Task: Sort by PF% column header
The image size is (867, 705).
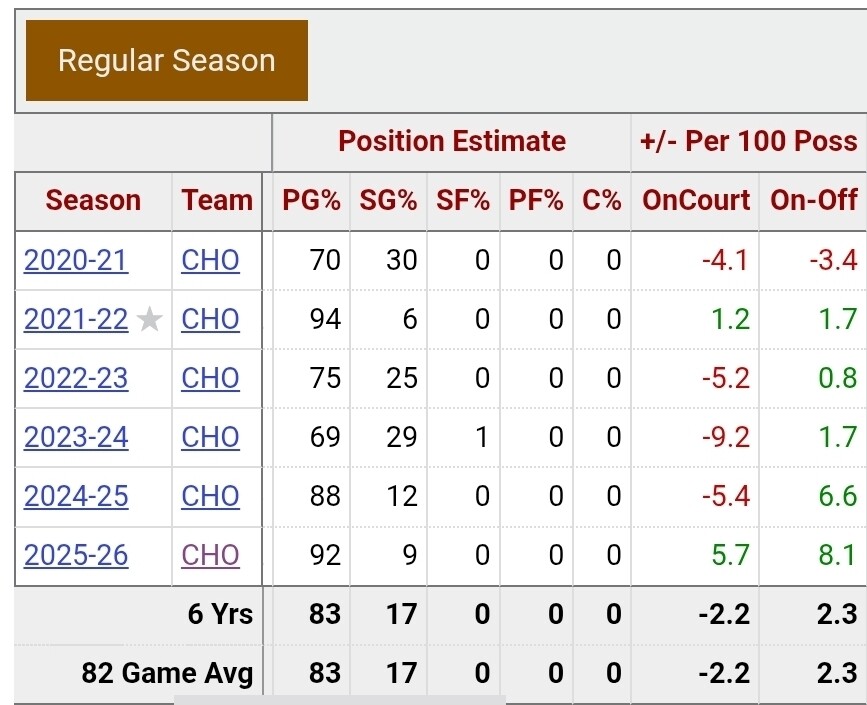Action: click(536, 201)
